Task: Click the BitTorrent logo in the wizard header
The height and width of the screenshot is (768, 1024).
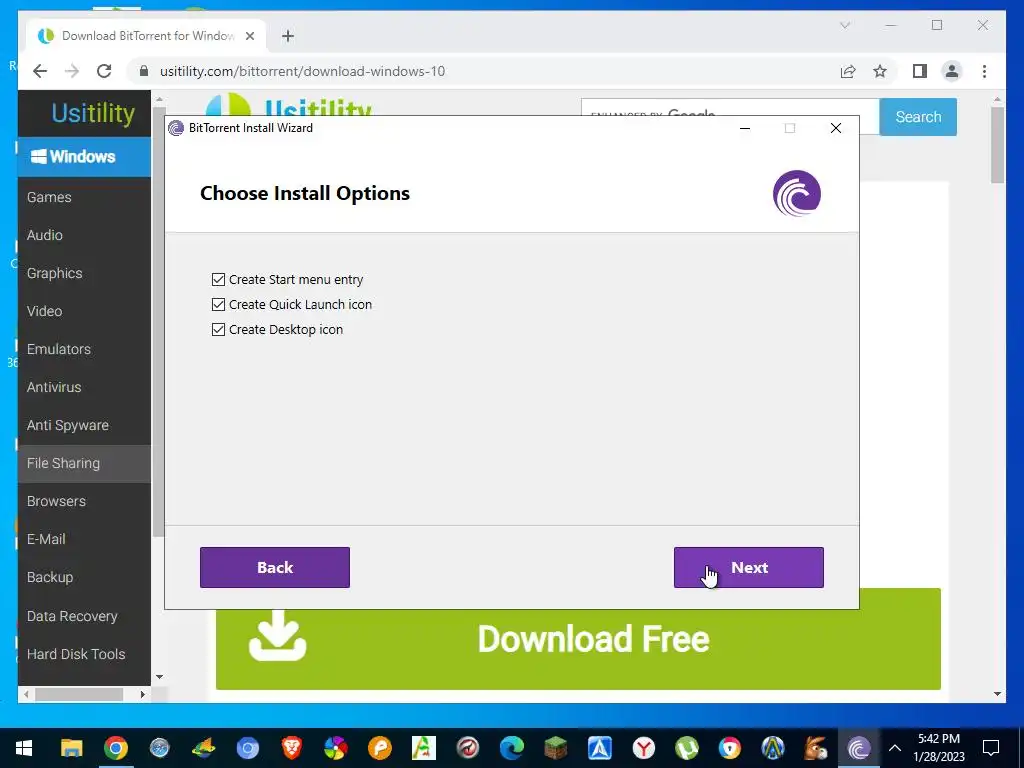Action: click(797, 193)
